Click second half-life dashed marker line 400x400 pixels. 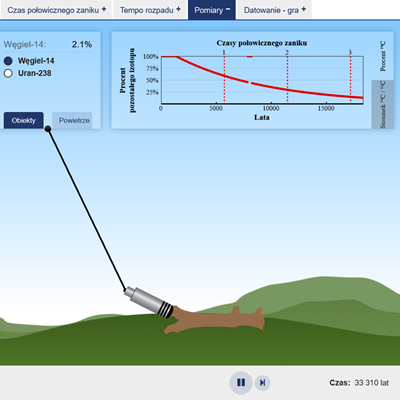(287, 79)
